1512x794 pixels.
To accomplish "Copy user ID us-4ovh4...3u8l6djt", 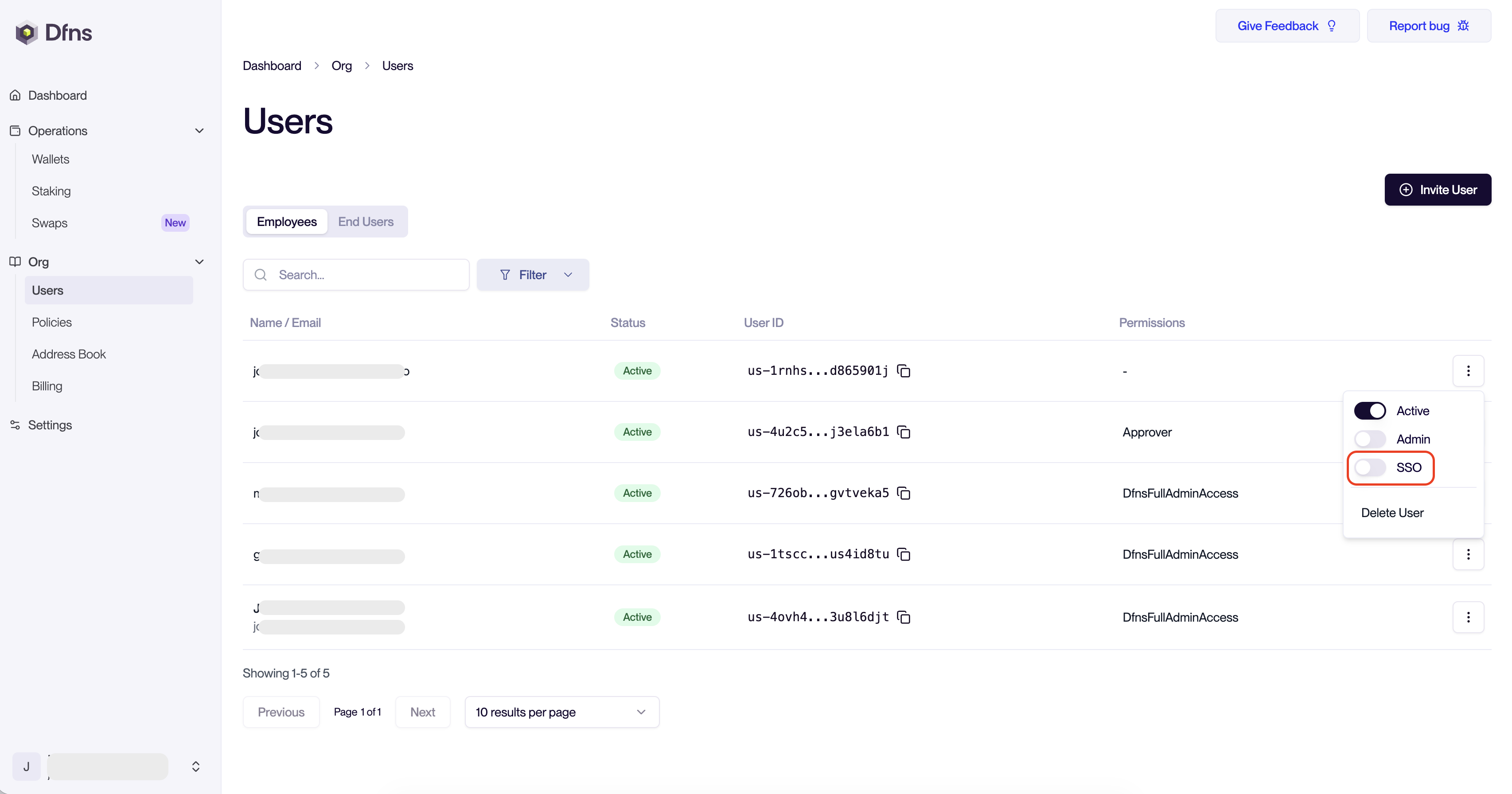I will tap(904, 617).
